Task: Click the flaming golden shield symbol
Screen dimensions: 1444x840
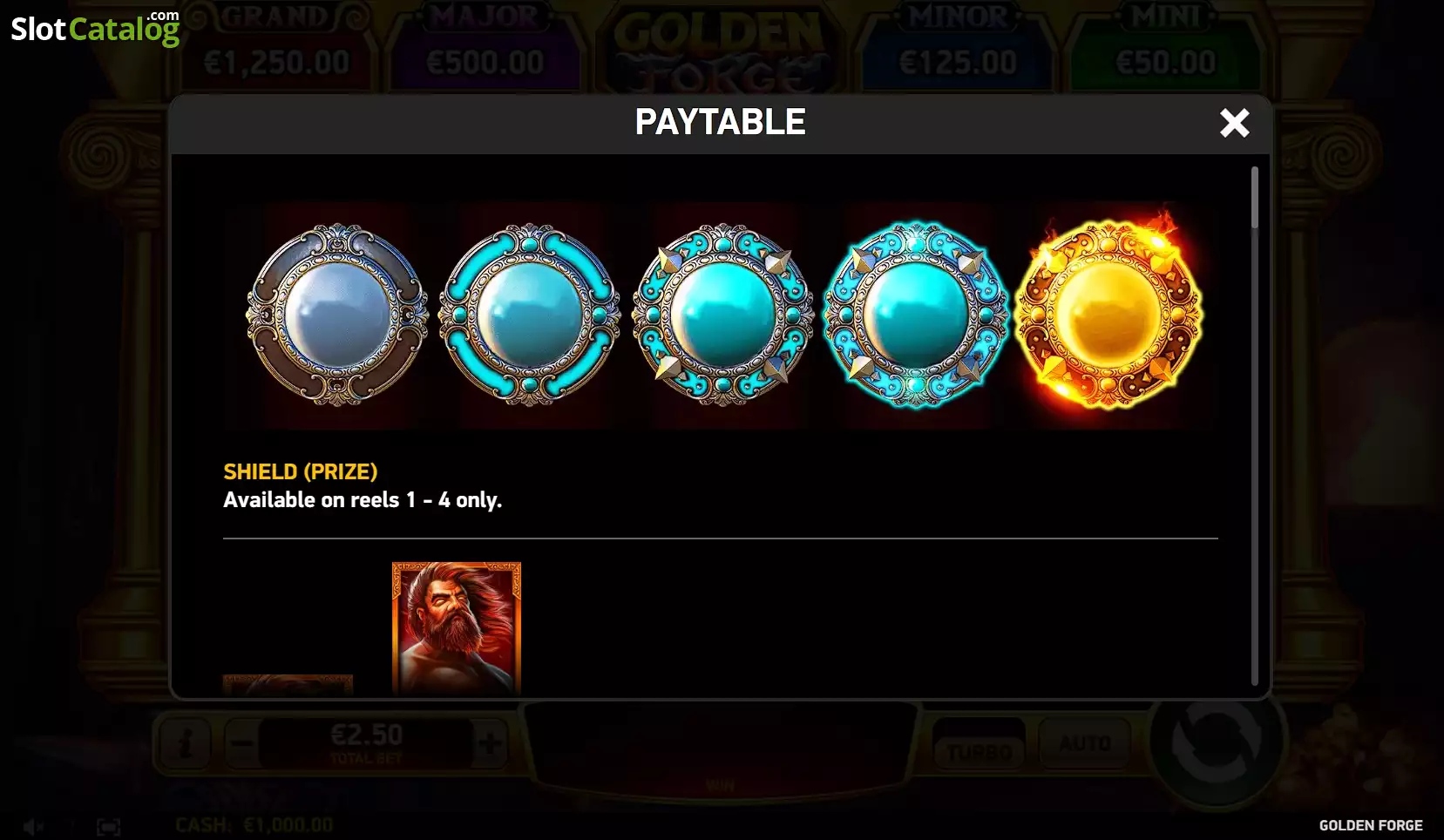Action: click(1108, 313)
